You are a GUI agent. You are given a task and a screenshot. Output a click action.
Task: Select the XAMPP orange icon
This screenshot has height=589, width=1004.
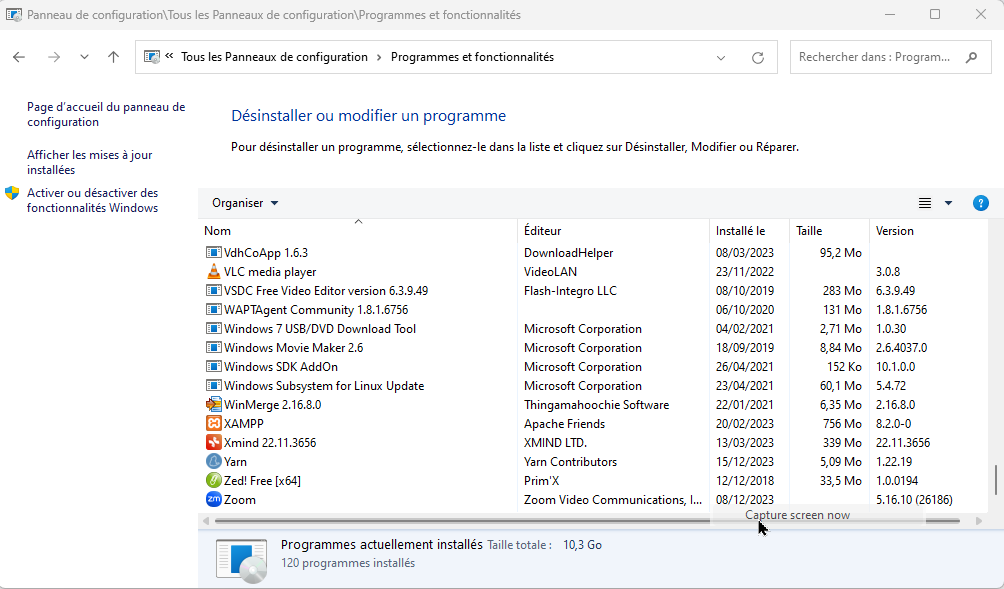coord(213,424)
